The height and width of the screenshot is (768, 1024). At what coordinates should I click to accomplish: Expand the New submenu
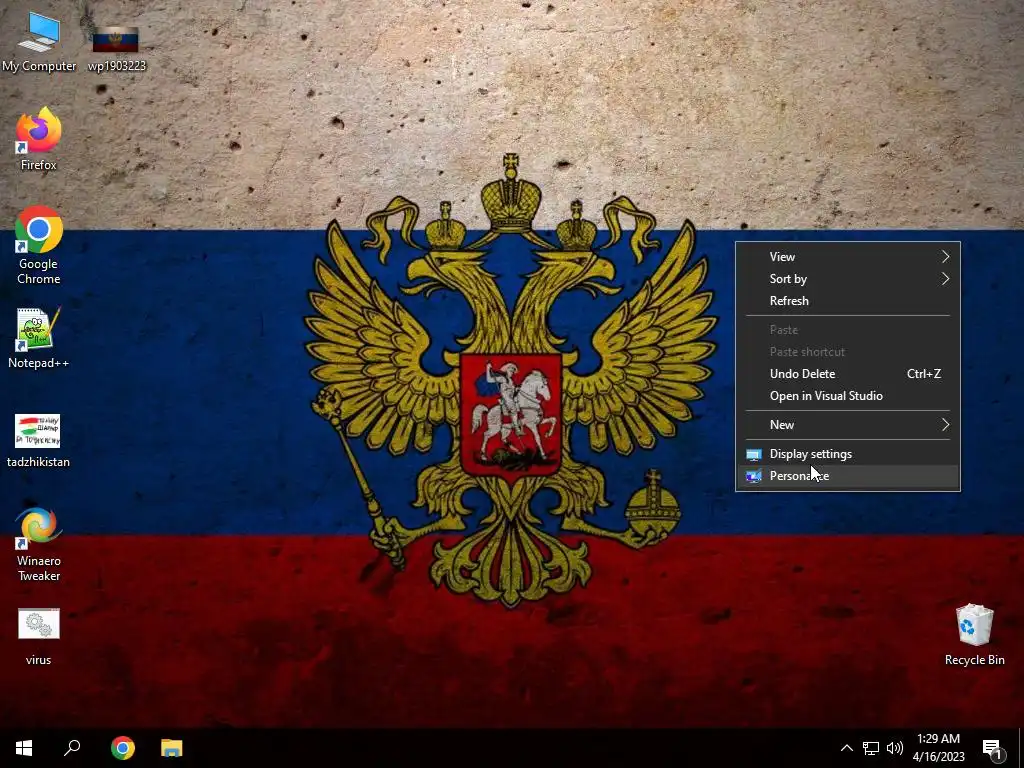point(848,424)
